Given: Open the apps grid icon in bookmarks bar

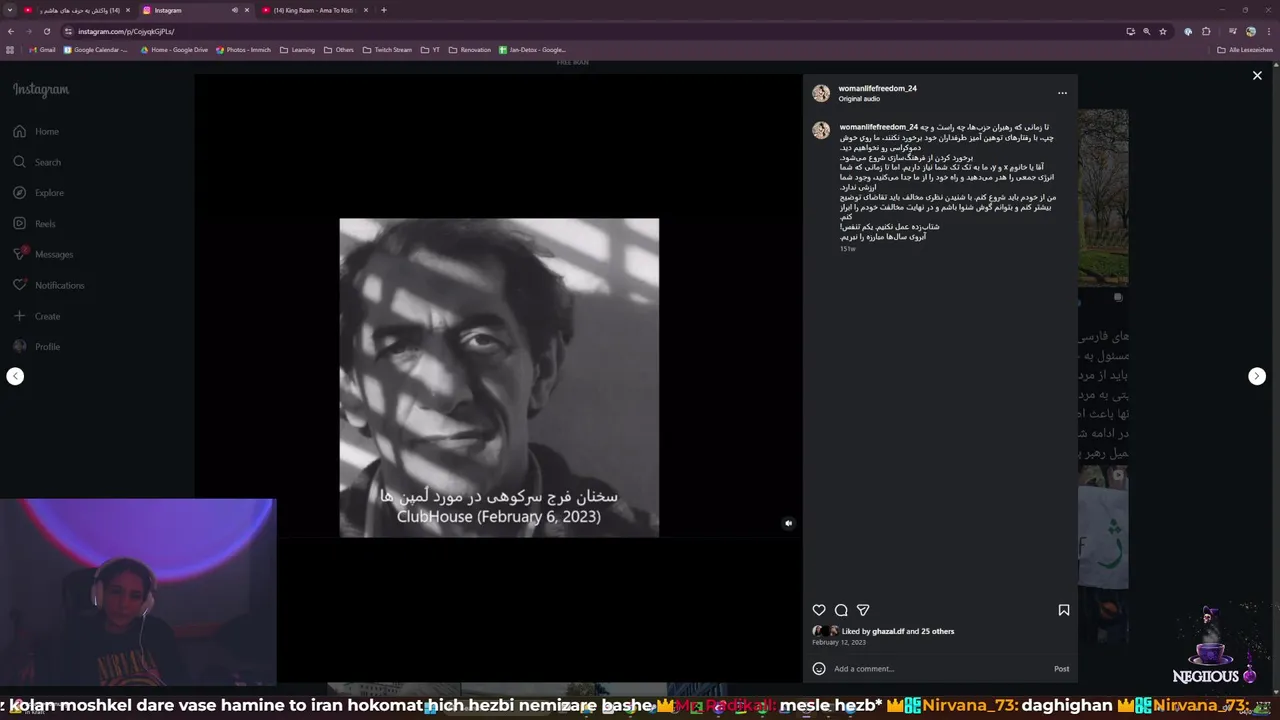Looking at the screenshot, I should [x=10, y=49].
